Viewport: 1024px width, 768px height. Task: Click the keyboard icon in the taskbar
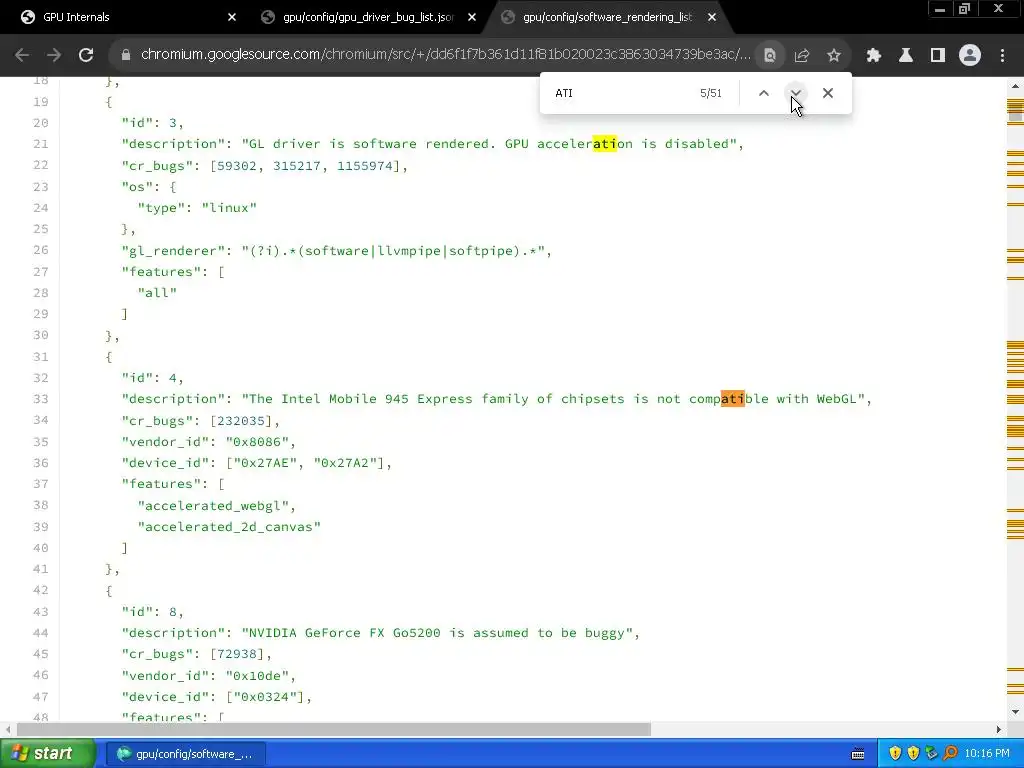tap(858, 754)
